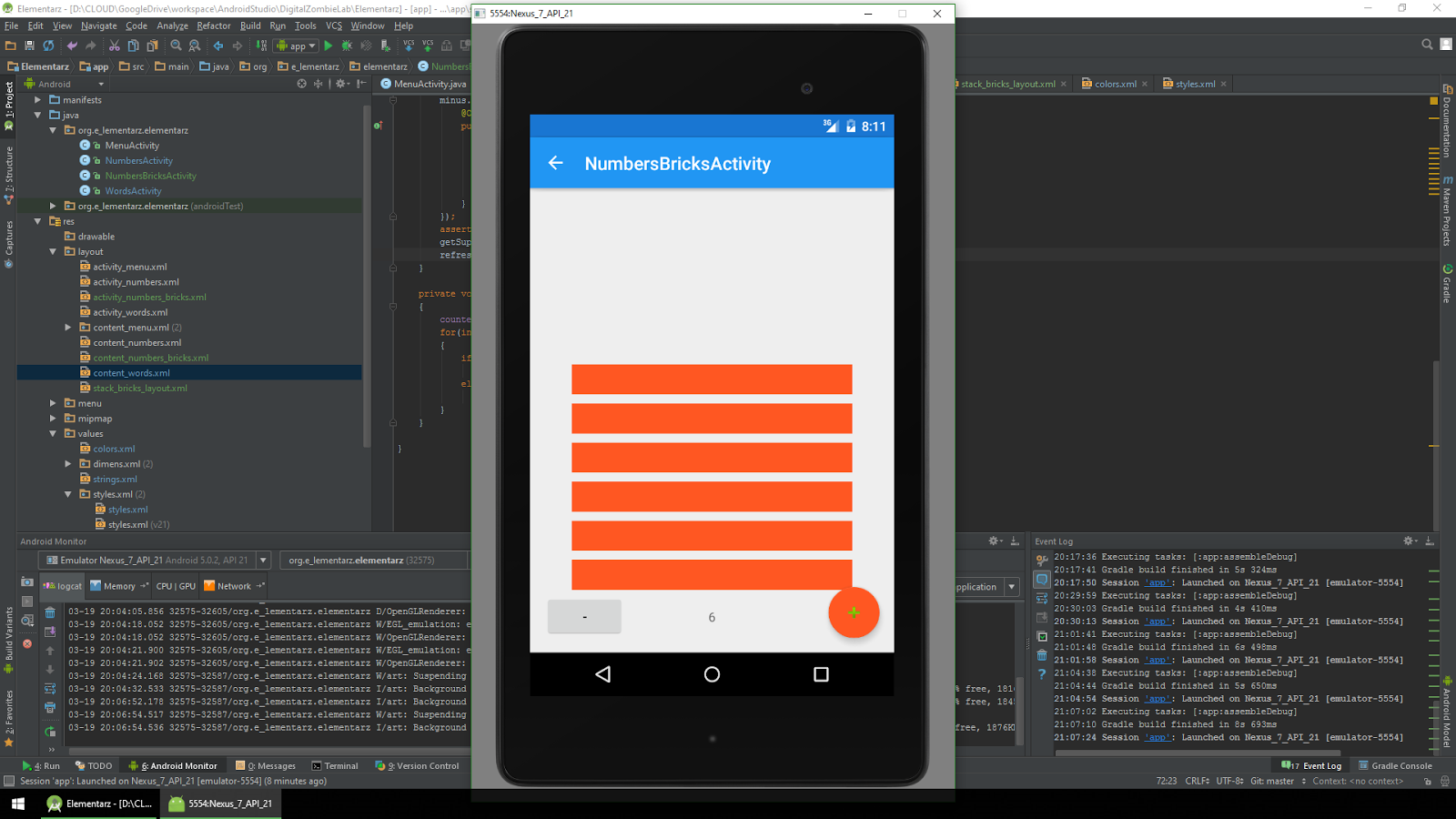Click the Android back navigation triangle
Image resolution: width=1456 pixels, height=819 pixels.
[x=602, y=674]
